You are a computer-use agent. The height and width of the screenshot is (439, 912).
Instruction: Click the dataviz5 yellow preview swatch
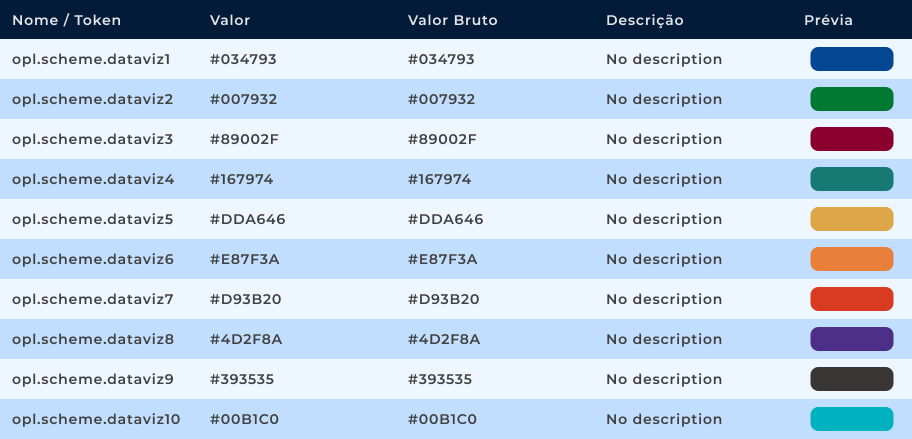coord(851,219)
